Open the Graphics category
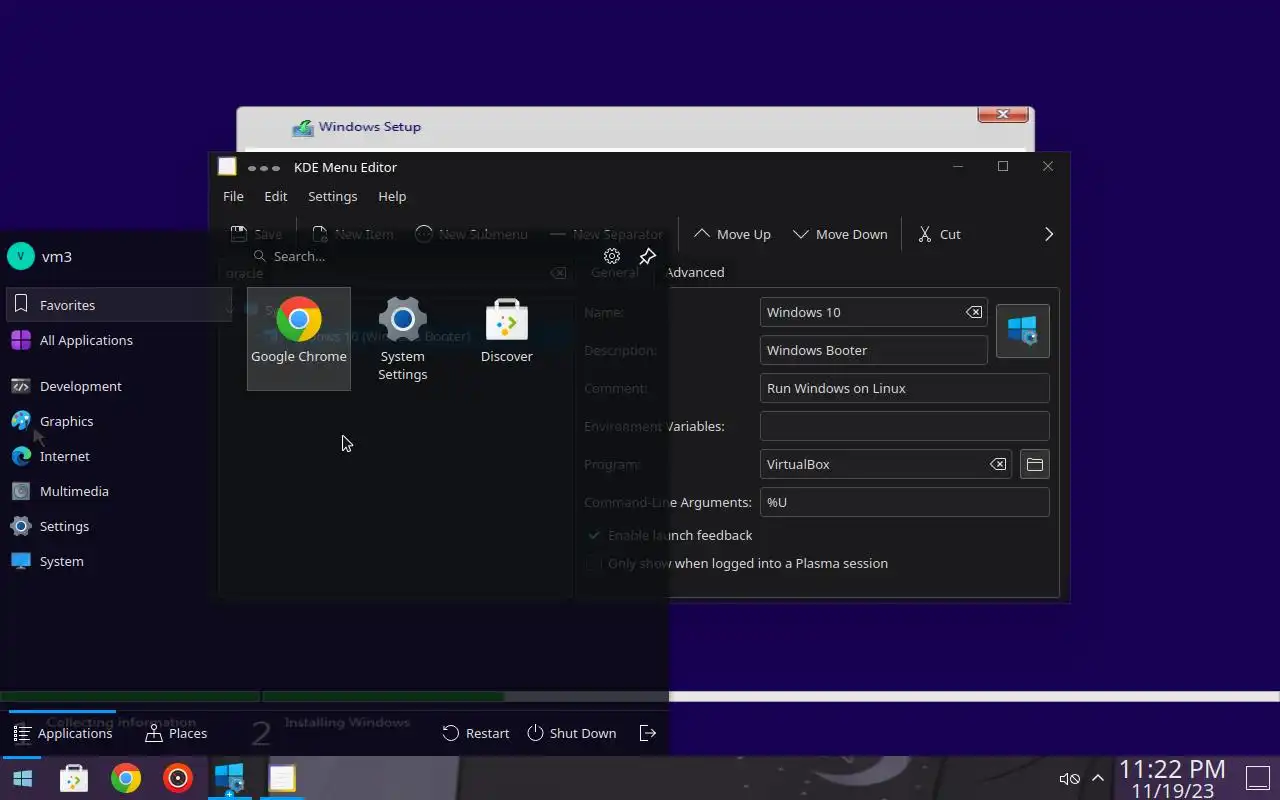This screenshot has height=800, width=1280. [118, 421]
